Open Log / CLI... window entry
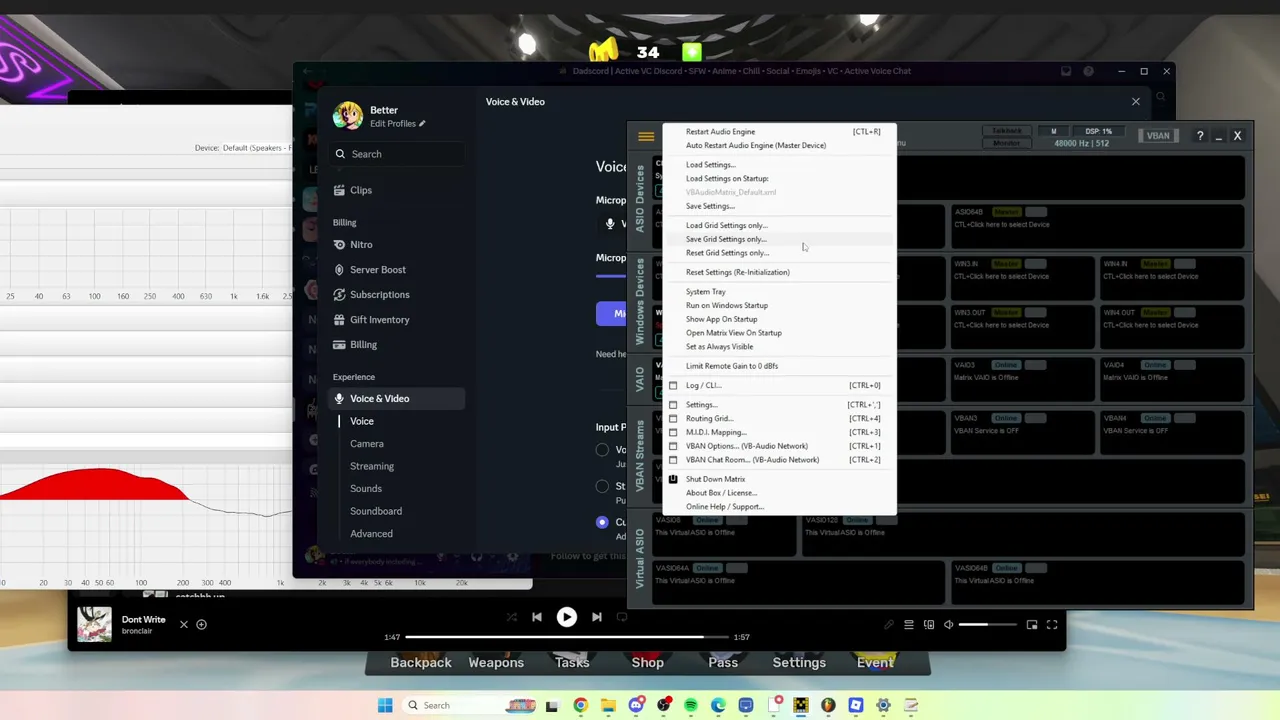Viewport: 1280px width, 720px height. 704,386
